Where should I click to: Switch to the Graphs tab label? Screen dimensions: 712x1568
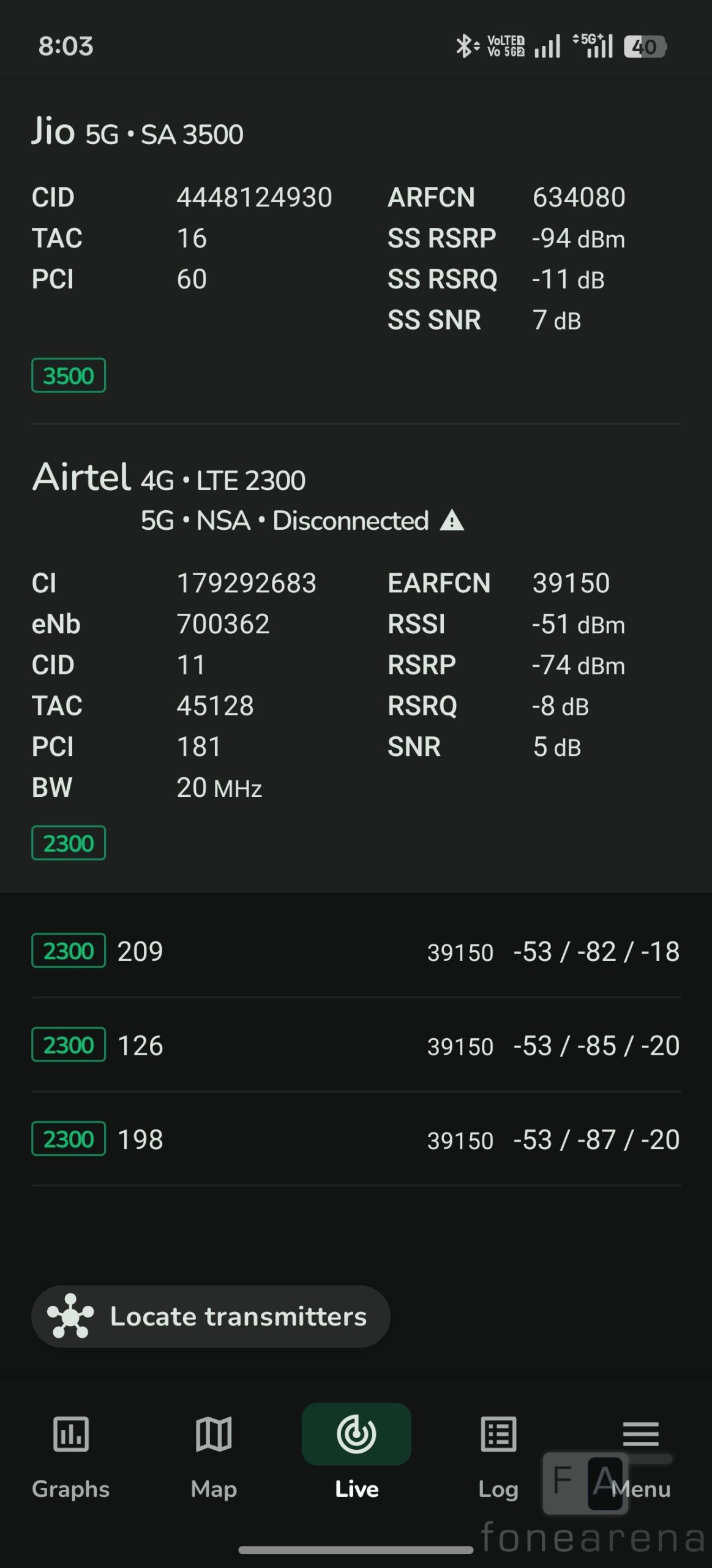[71, 1489]
